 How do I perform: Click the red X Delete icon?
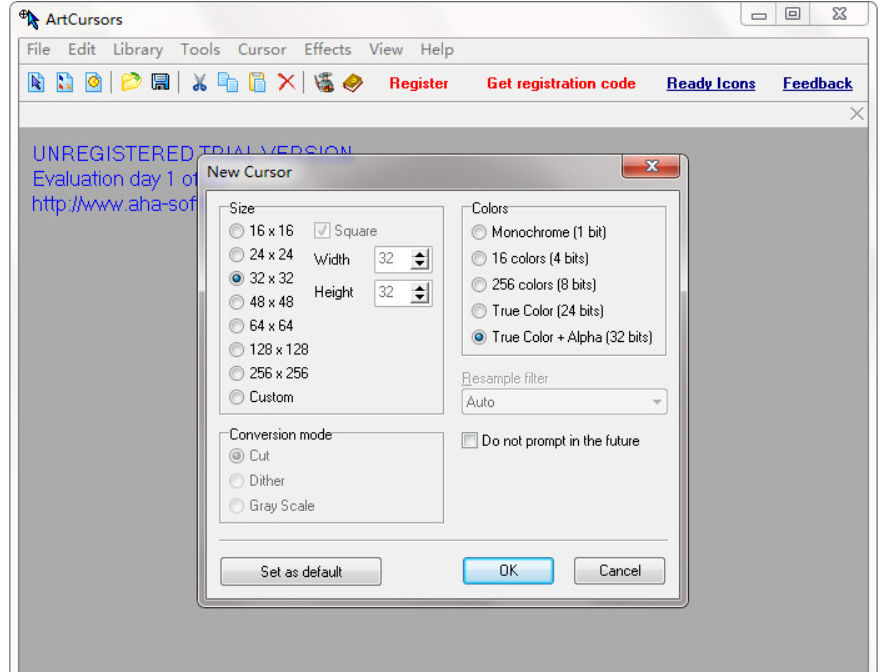coord(286,83)
